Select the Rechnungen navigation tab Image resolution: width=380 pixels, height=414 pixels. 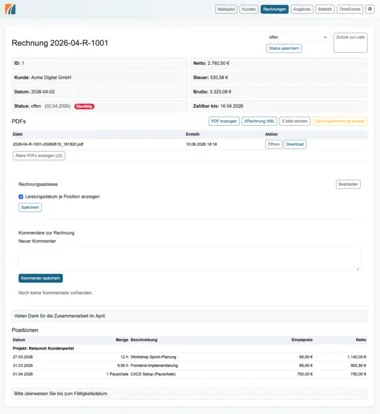click(x=274, y=9)
